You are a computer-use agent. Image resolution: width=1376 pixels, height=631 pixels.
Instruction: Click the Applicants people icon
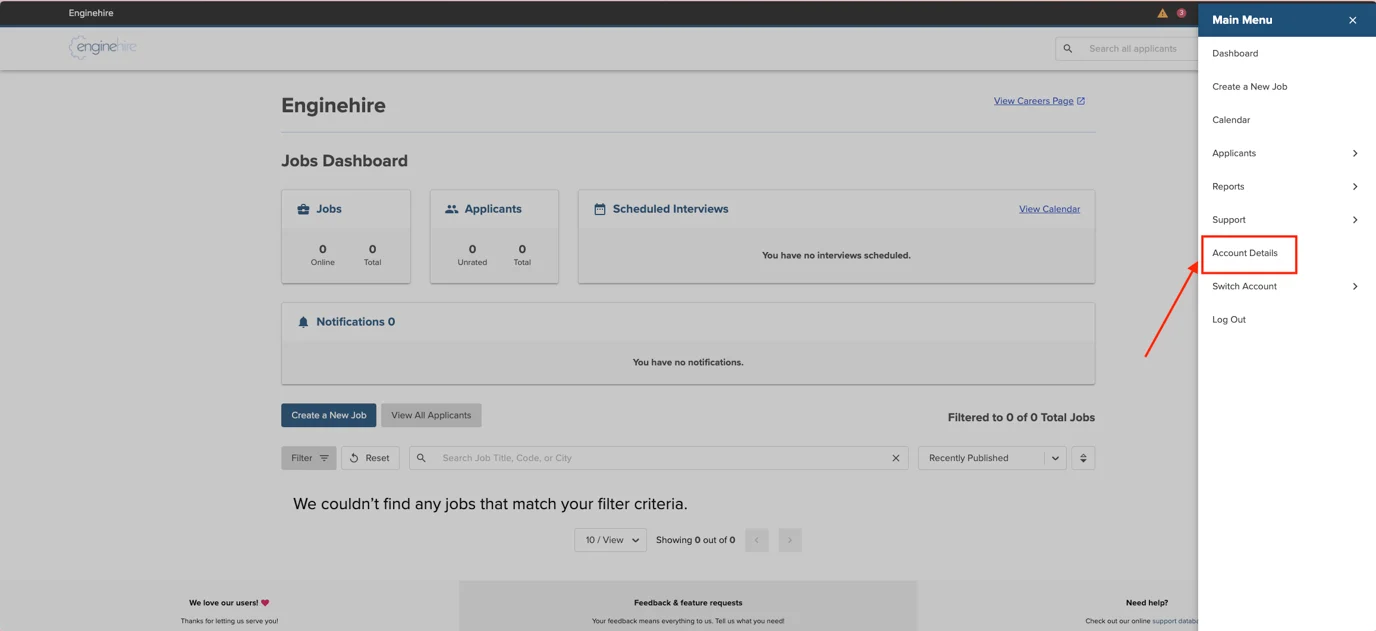coord(451,209)
